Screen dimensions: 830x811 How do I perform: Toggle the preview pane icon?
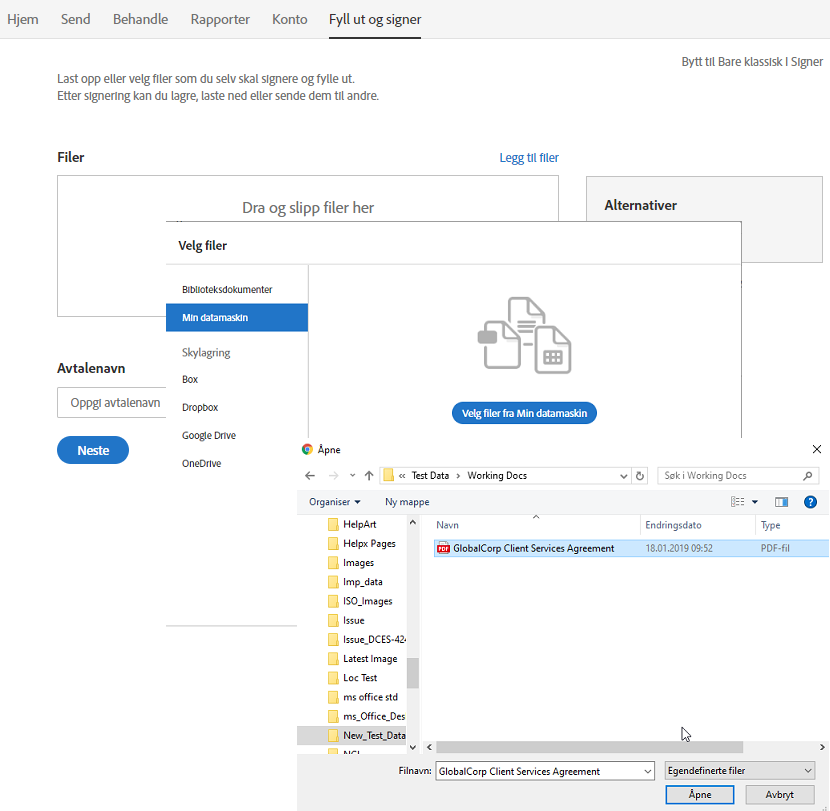point(781,502)
